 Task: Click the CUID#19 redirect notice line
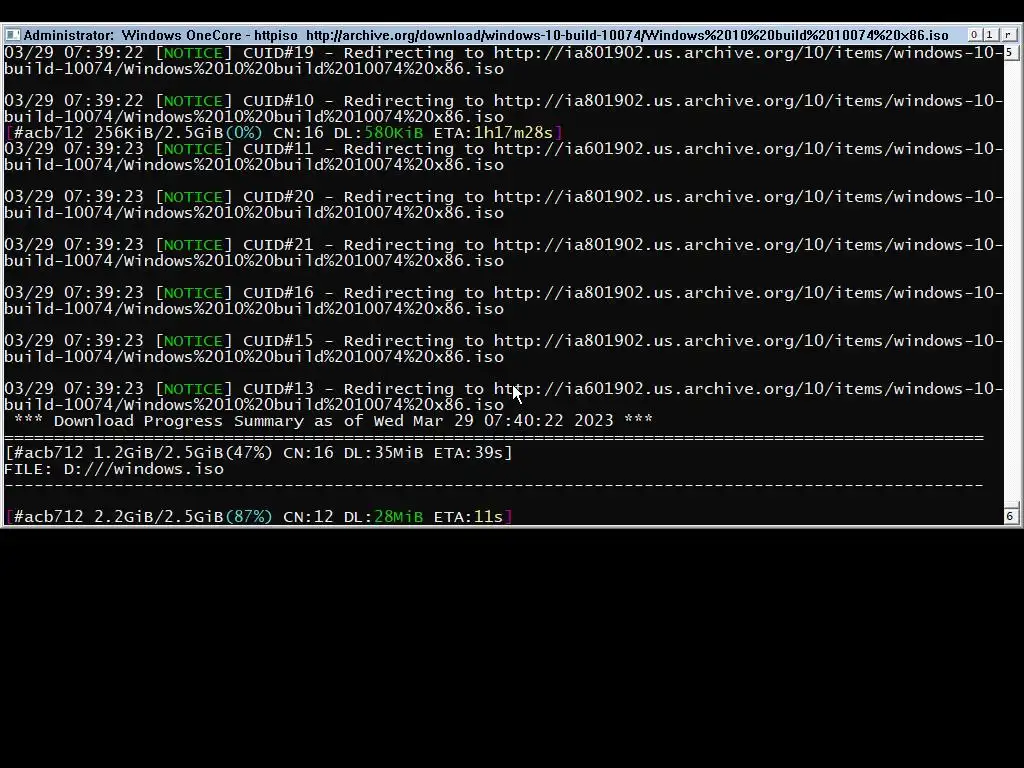[x=504, y=61]
